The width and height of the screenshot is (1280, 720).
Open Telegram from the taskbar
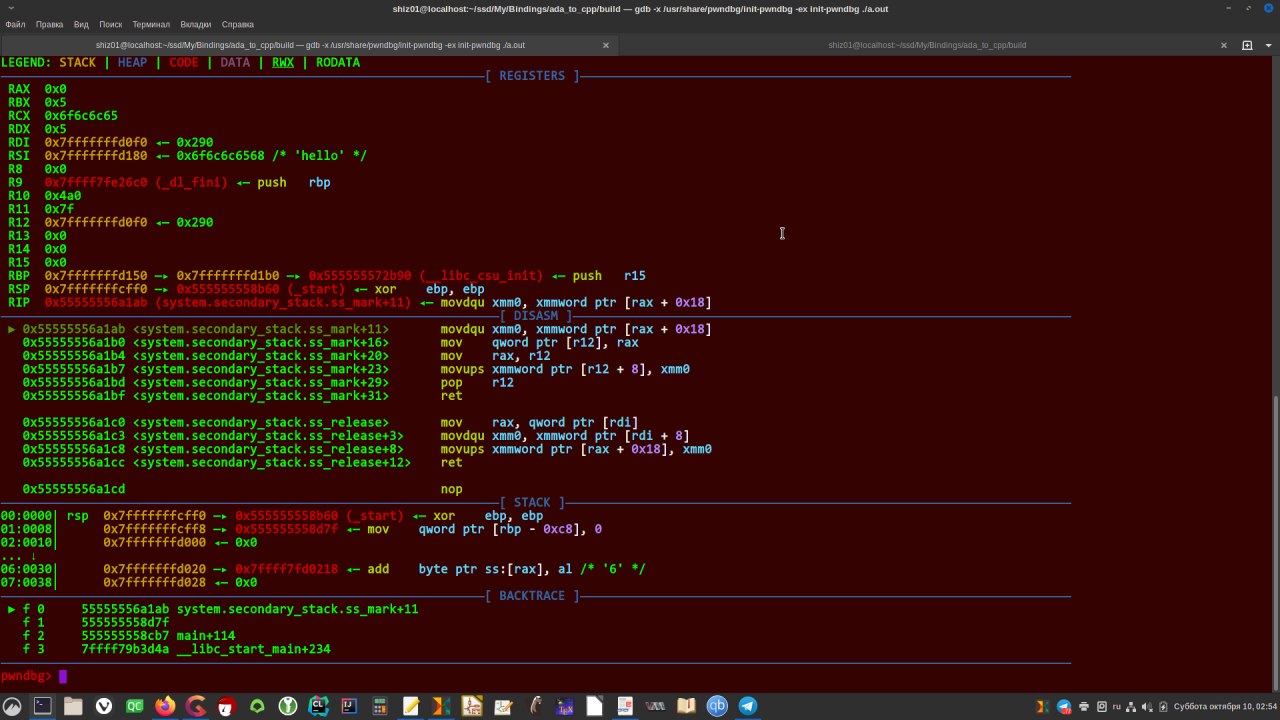pyautogui.click(x=747, y=707)
